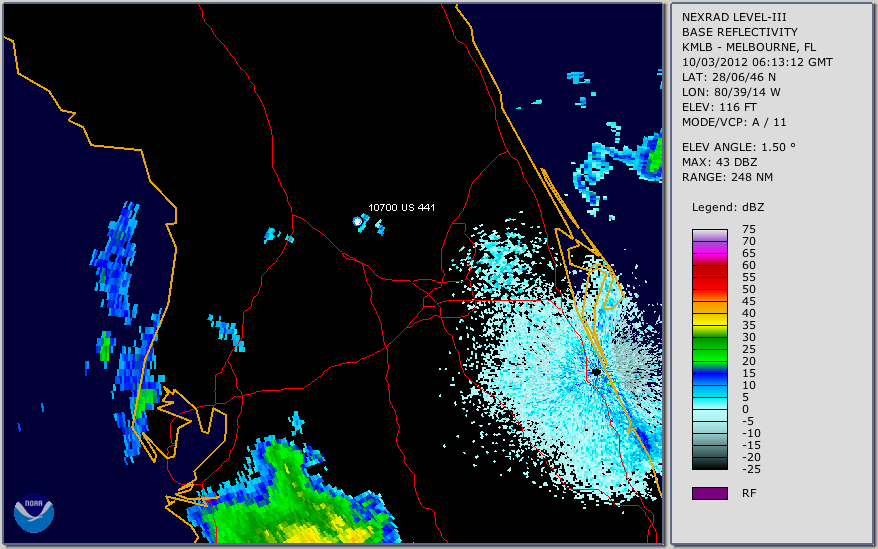Viewport: 878px width, 549px height.
Task: Click the 'BASE REFLECTIVITY' text
Action: click(x=739, y=32)
